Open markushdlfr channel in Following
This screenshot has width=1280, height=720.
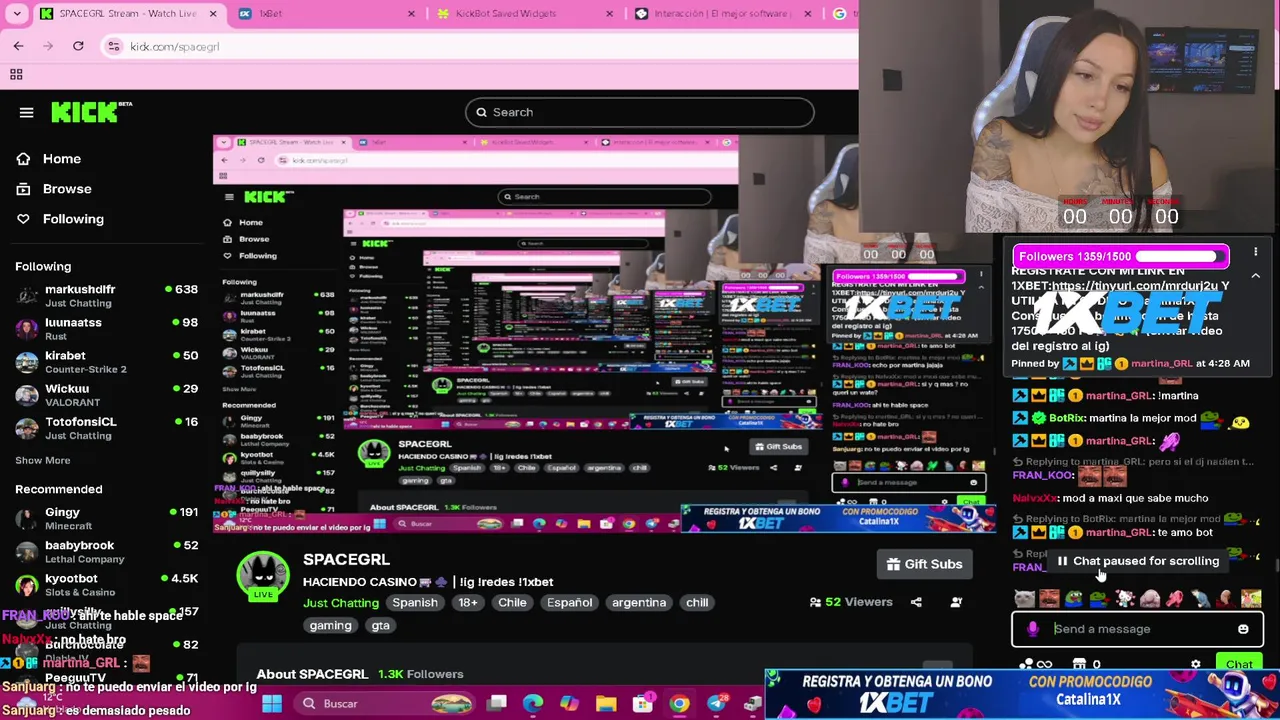[107, 295]
